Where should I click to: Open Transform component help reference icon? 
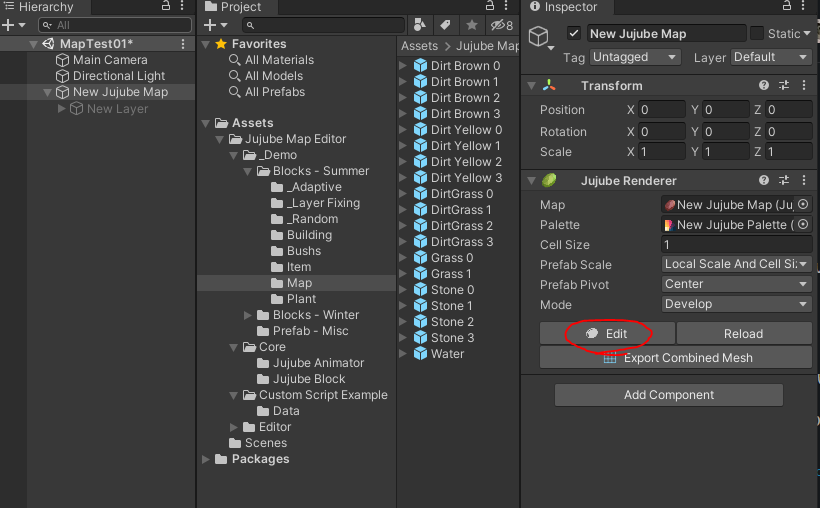(x=765, y=86)
